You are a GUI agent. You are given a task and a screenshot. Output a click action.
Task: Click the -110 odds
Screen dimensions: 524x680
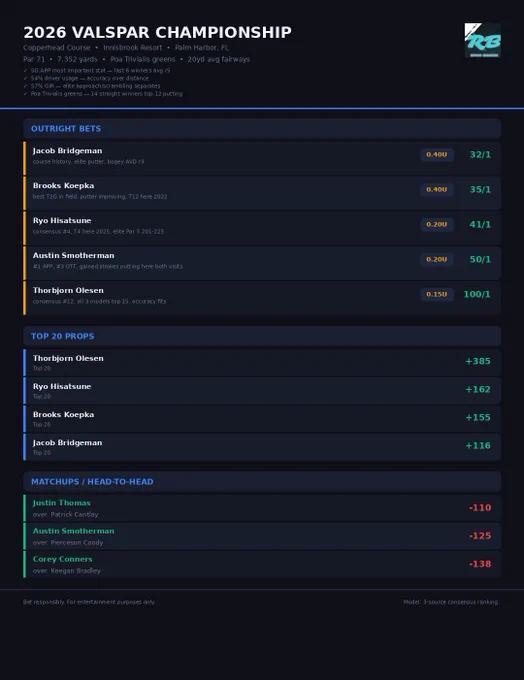[480, 508]
